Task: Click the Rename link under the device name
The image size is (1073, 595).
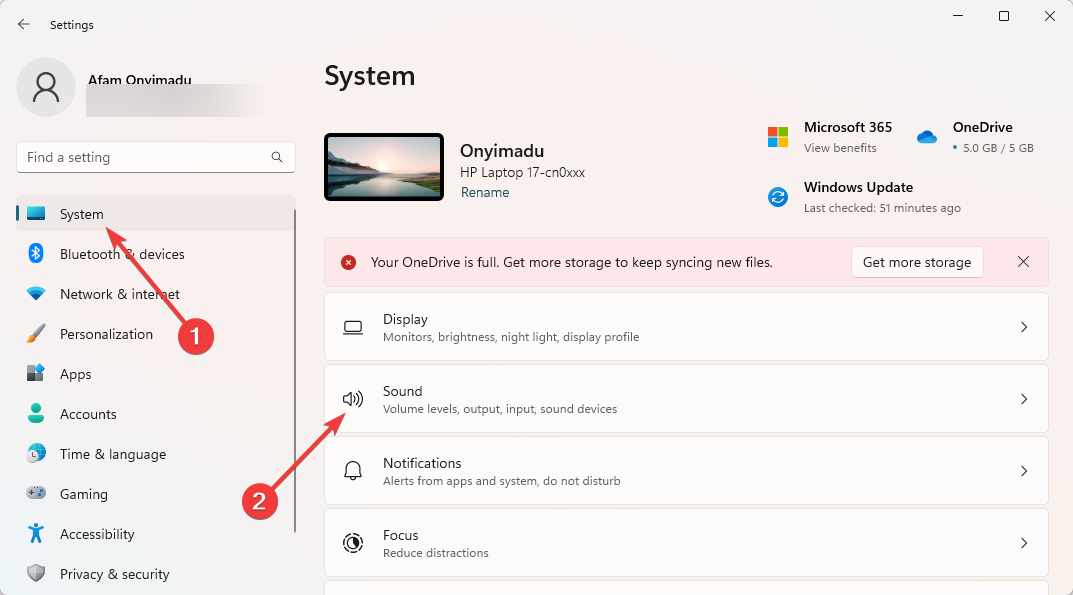Action: 484,192
